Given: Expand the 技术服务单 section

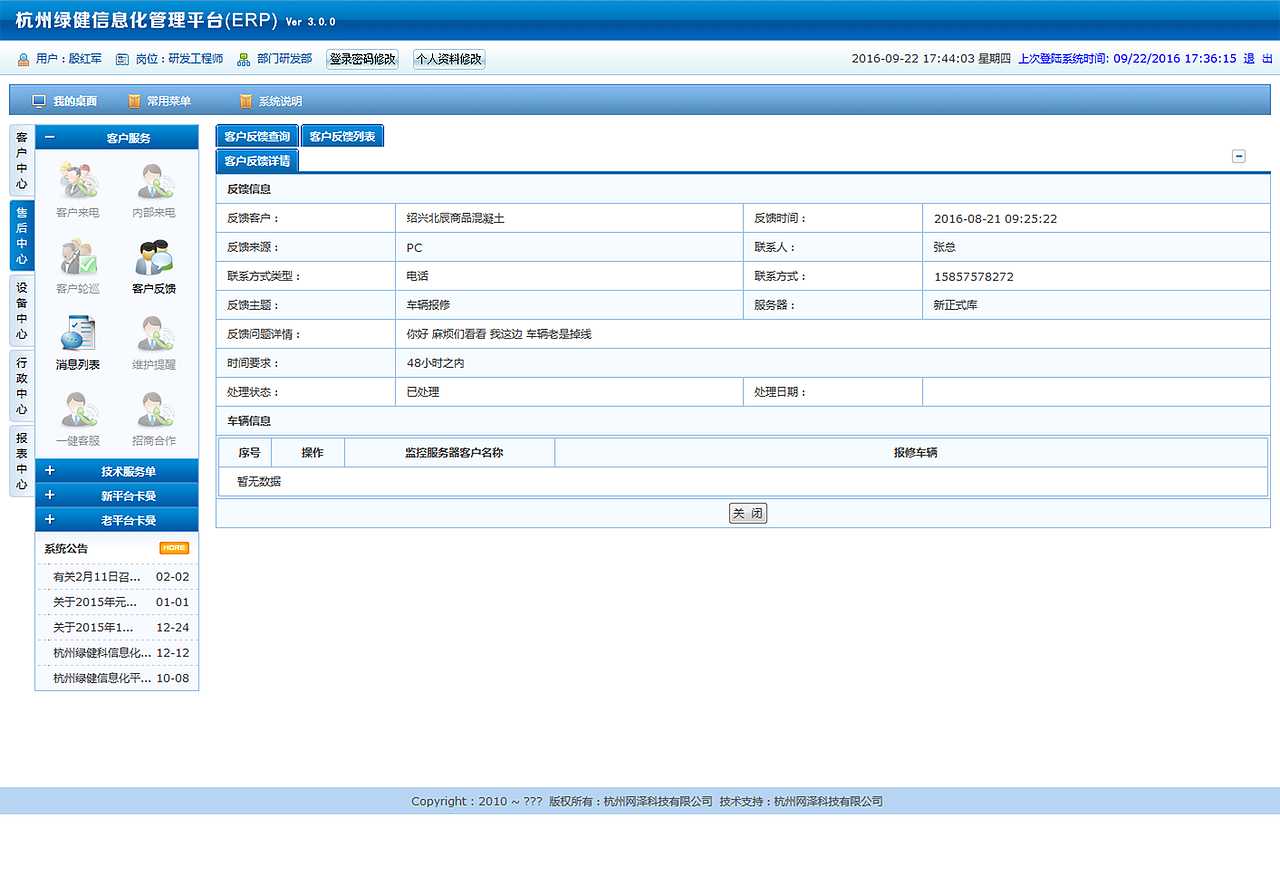Looking at the screenshot, I should click(x=50, y=471).
